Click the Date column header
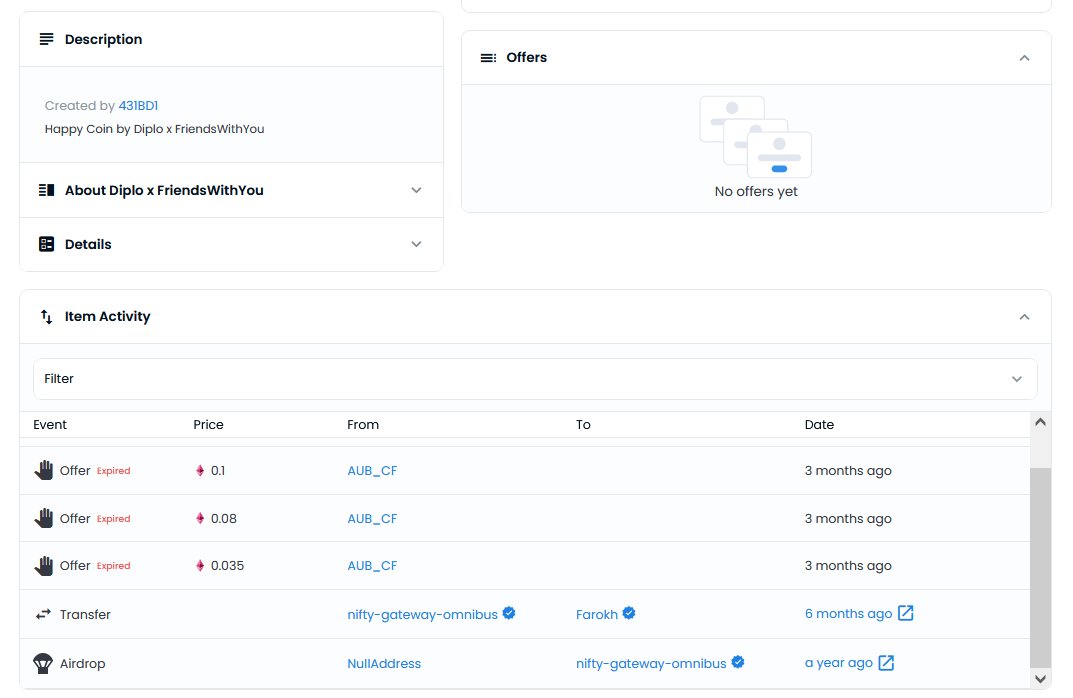This screenshot has width=1073, height=698. tap(819, 424)
